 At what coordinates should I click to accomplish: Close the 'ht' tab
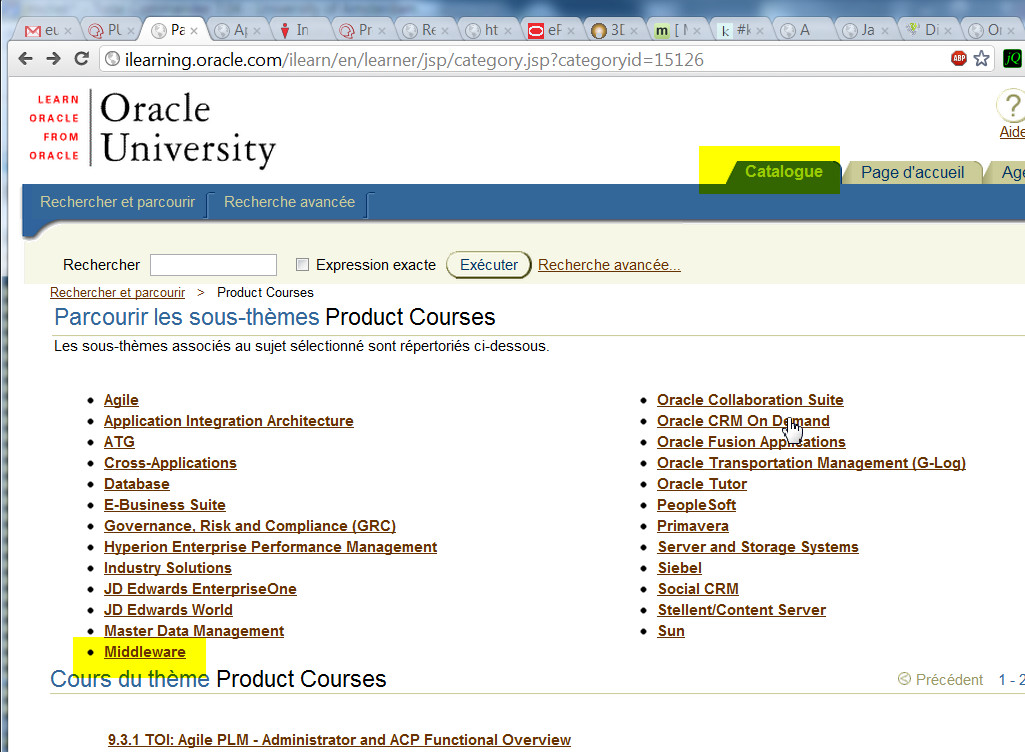pyautogui.click(x=507, y=31)
